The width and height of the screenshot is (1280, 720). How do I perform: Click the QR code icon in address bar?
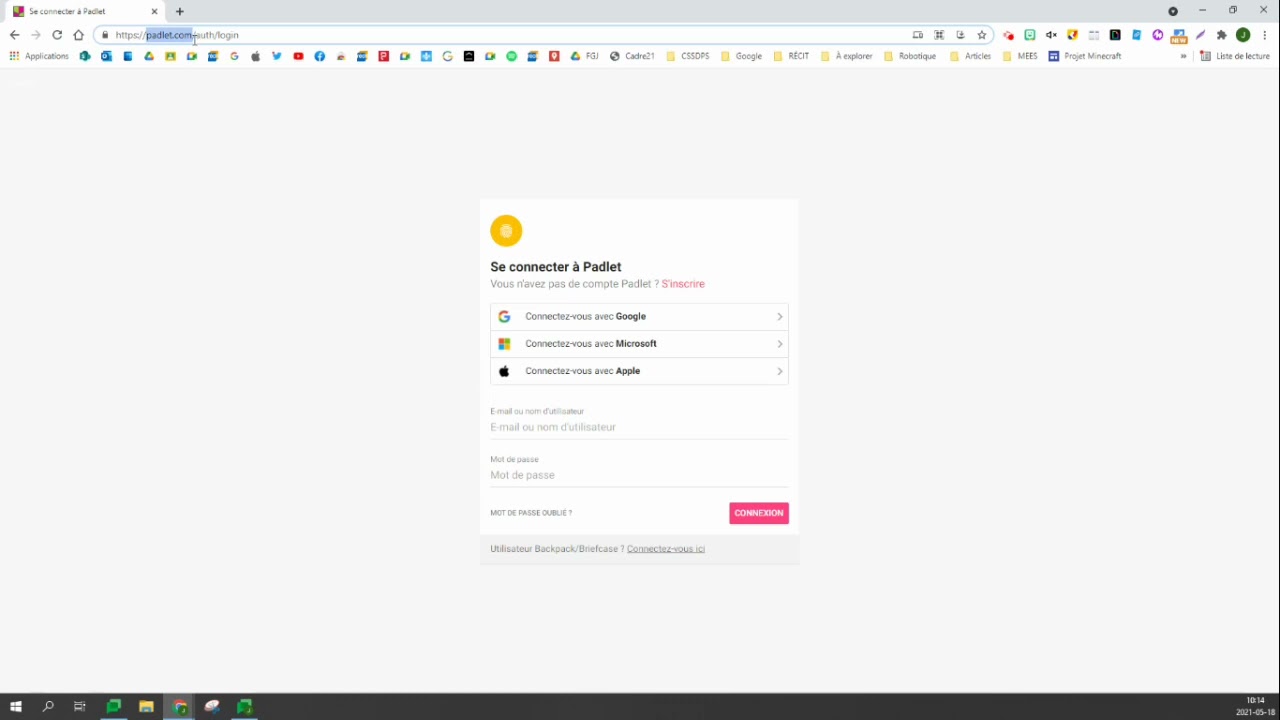tap(939, 35)
